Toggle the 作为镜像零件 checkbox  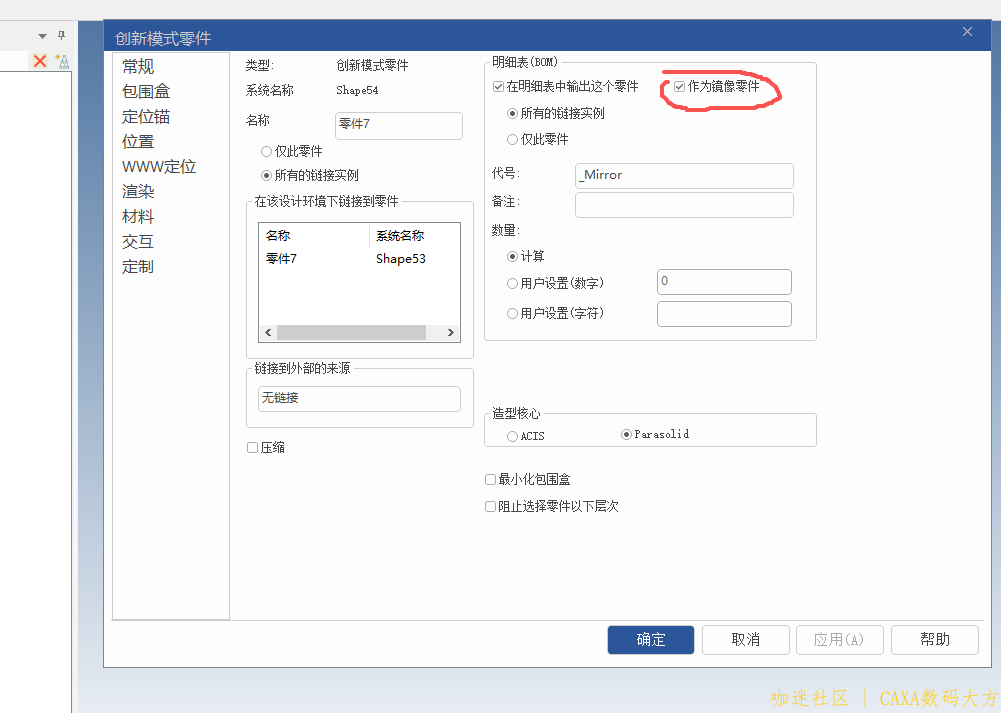click(x=679, y=87)
